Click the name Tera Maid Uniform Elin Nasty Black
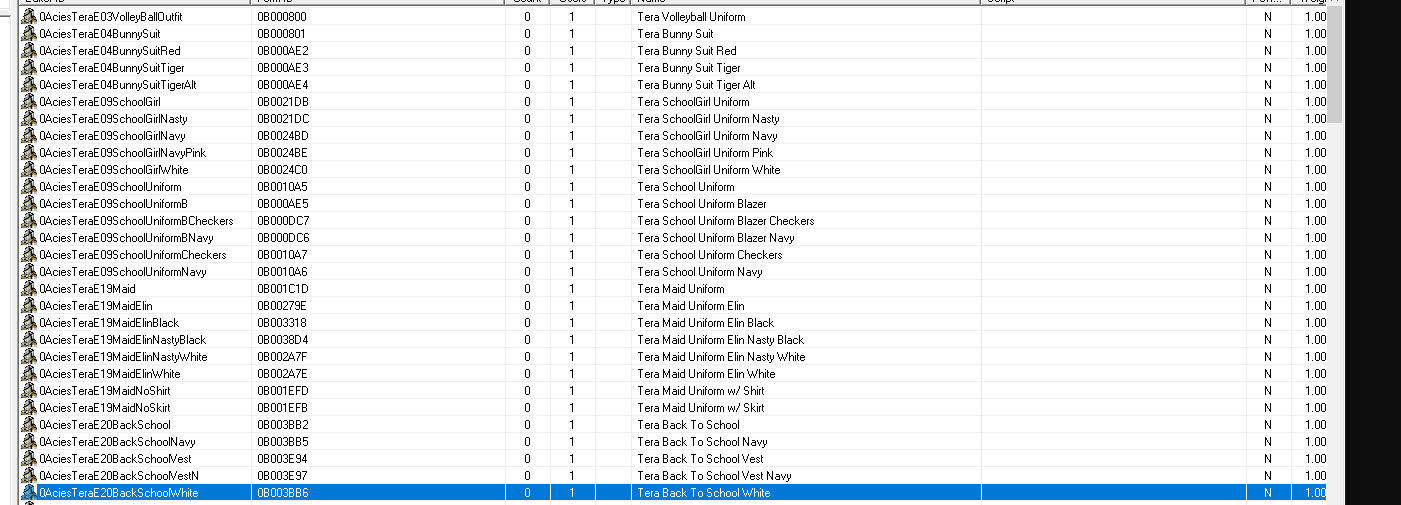1401x505 pixels. tap(721, 340)
